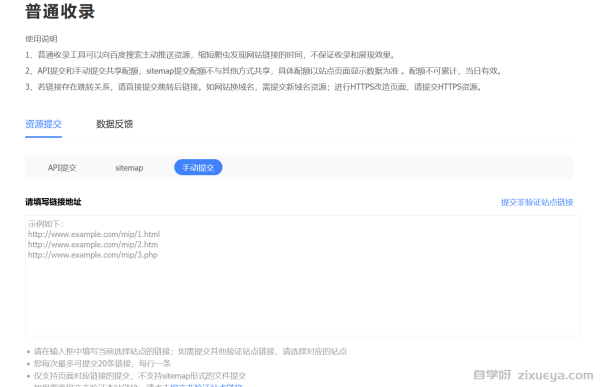This screenshot has width=600, height=387.
Task: Click the note about 每次最多可提交20条链接
Action: (102, 363)
